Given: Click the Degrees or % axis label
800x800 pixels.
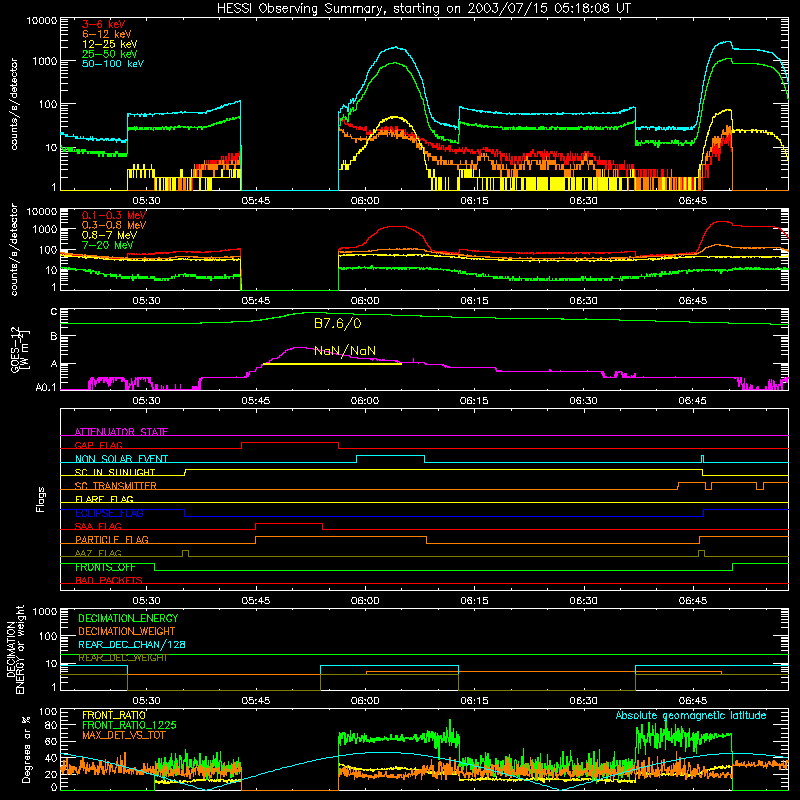Looking at the screenshot, I should (x=26, y=749).
